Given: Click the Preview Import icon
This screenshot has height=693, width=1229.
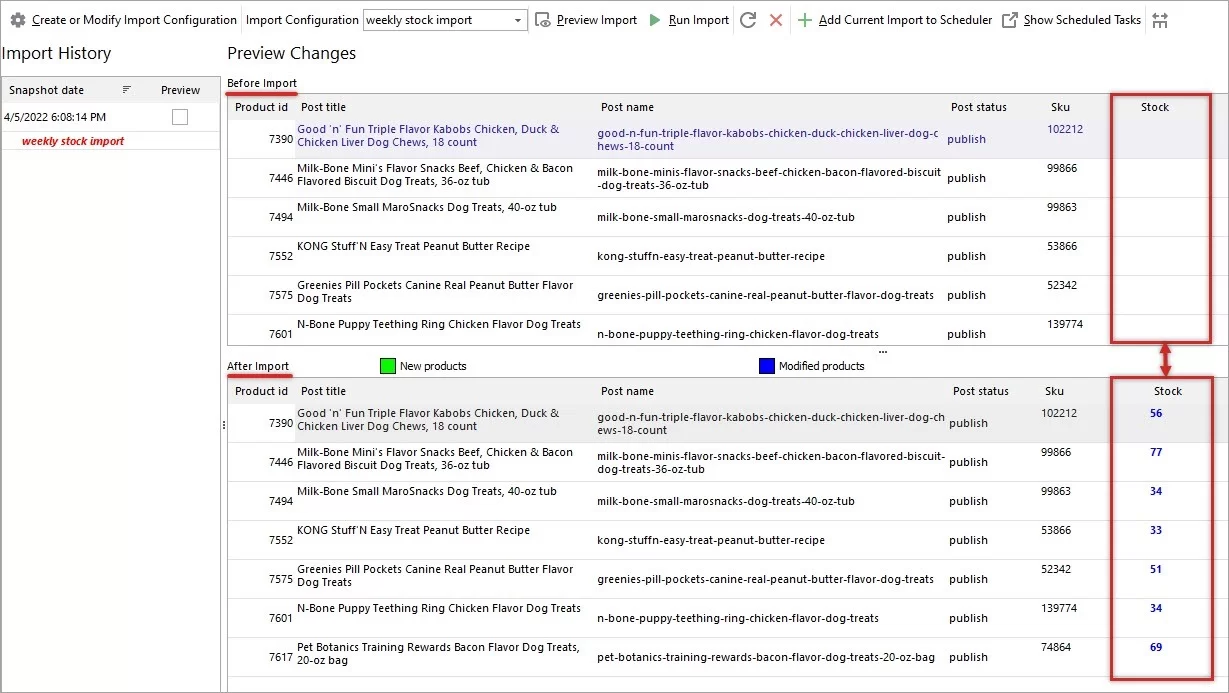Looking at the screenshot, I should pos(542,19).
